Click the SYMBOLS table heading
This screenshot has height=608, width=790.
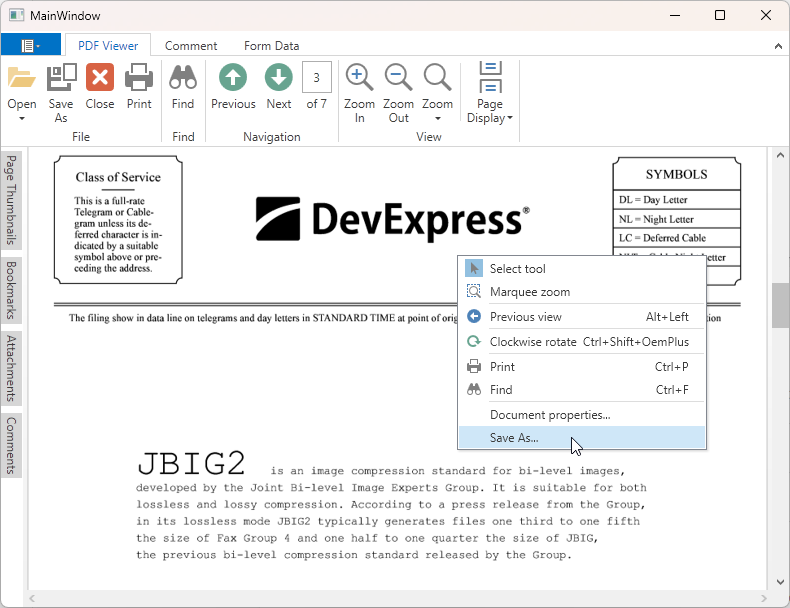point(676,174)
